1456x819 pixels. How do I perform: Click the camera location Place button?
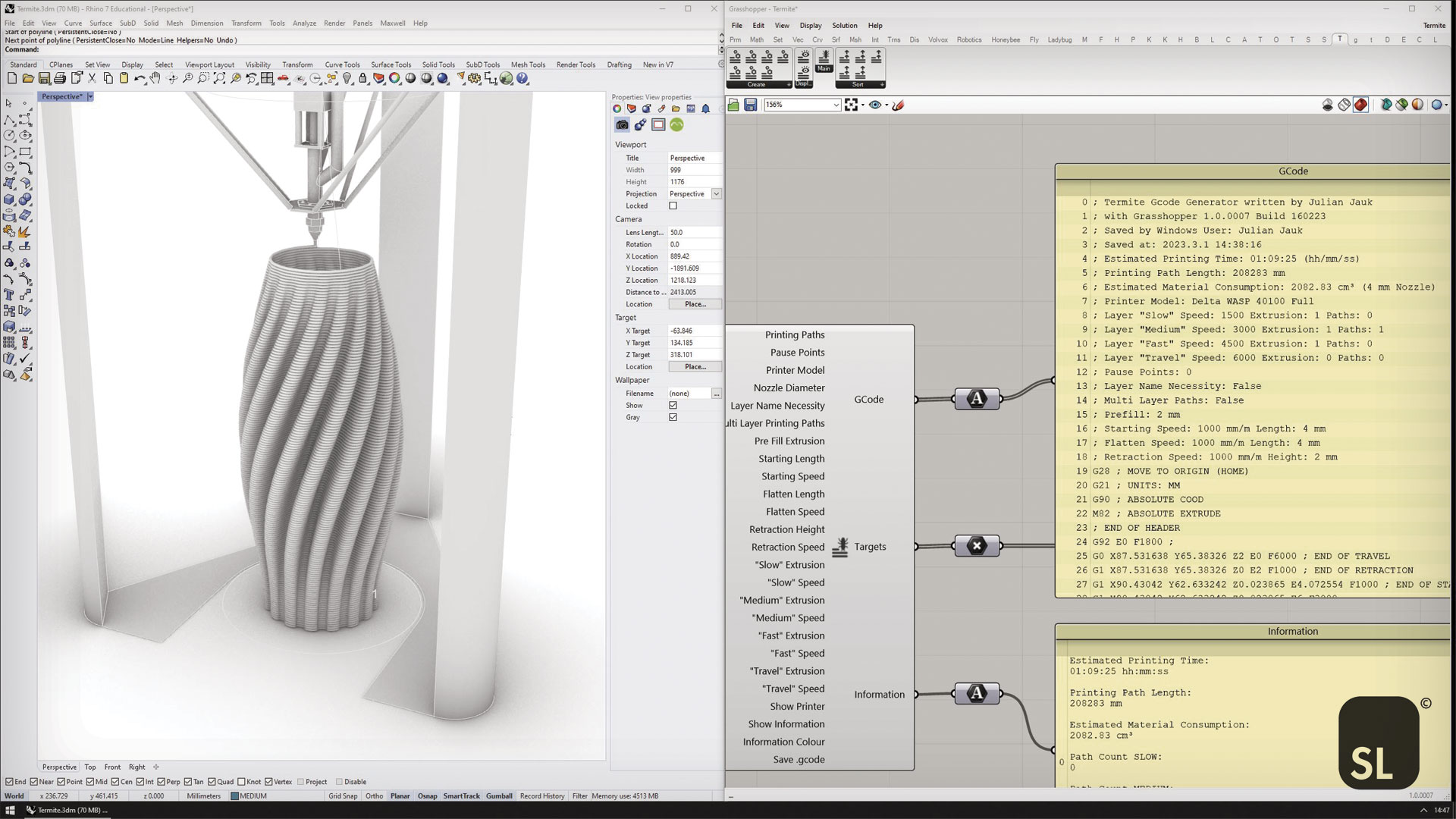tap(695, 304)
